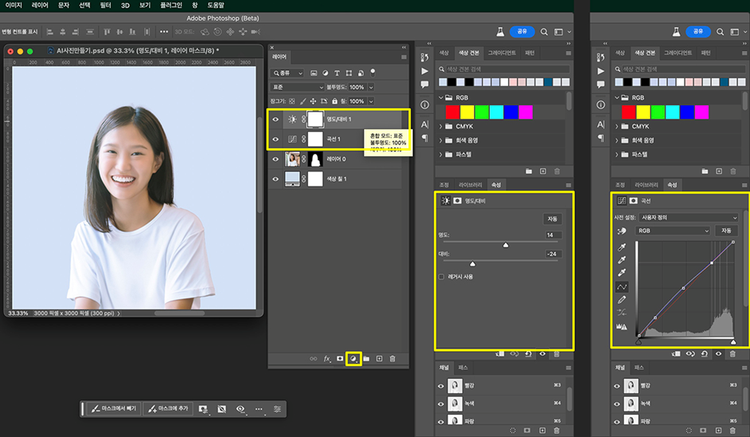
Task: Toggle visibility of 색상 칠 1 layer
Action: (277, 178)
